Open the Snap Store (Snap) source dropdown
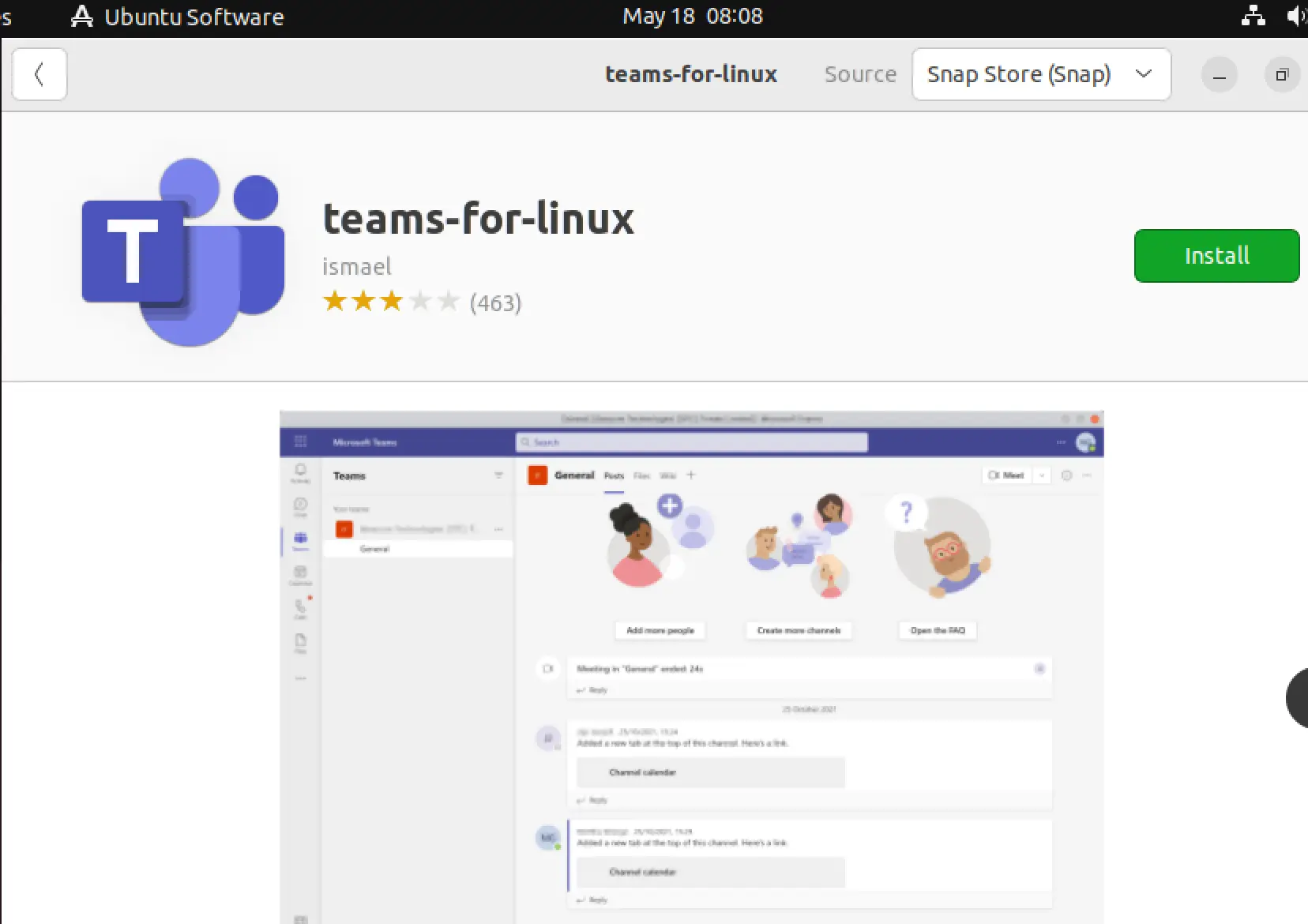The height and width of the screenshot is (924, 1308). coord(1040,74)
